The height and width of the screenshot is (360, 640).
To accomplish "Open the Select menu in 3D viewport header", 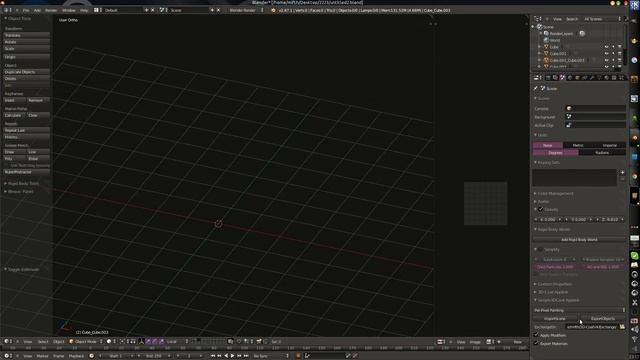I will 43,341.
